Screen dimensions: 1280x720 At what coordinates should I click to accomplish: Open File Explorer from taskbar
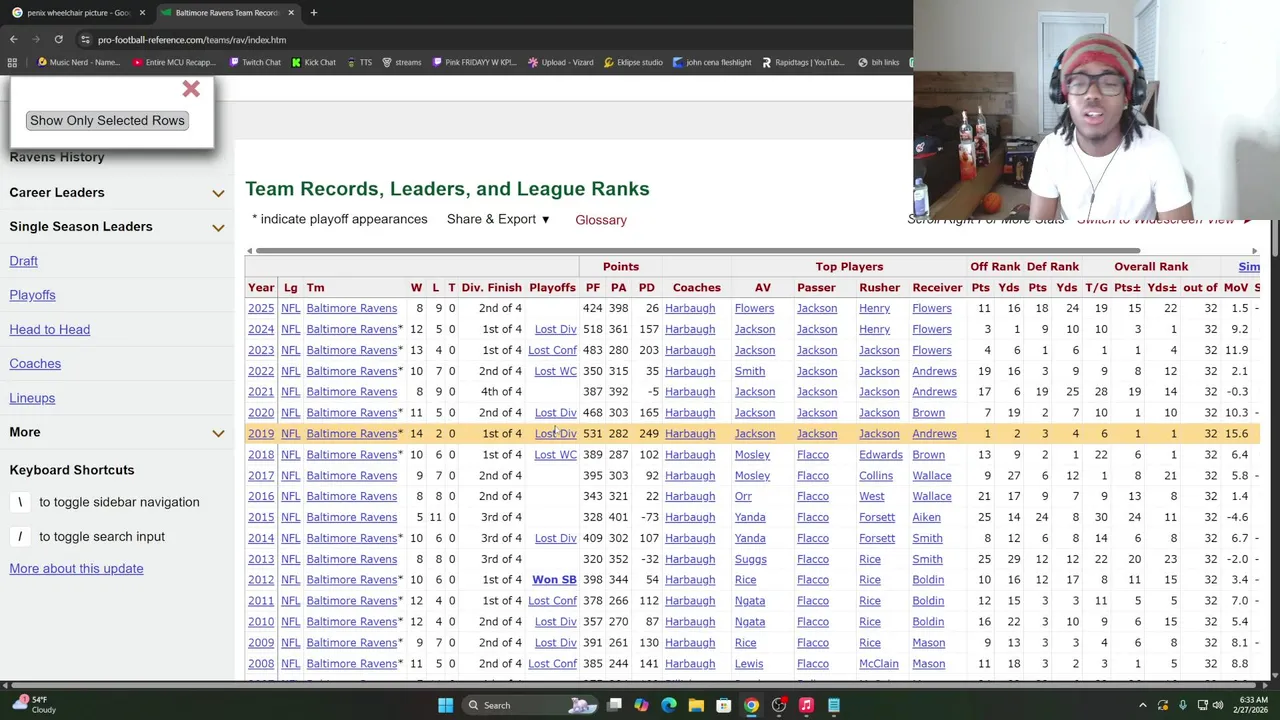click(x=696, y=705)
